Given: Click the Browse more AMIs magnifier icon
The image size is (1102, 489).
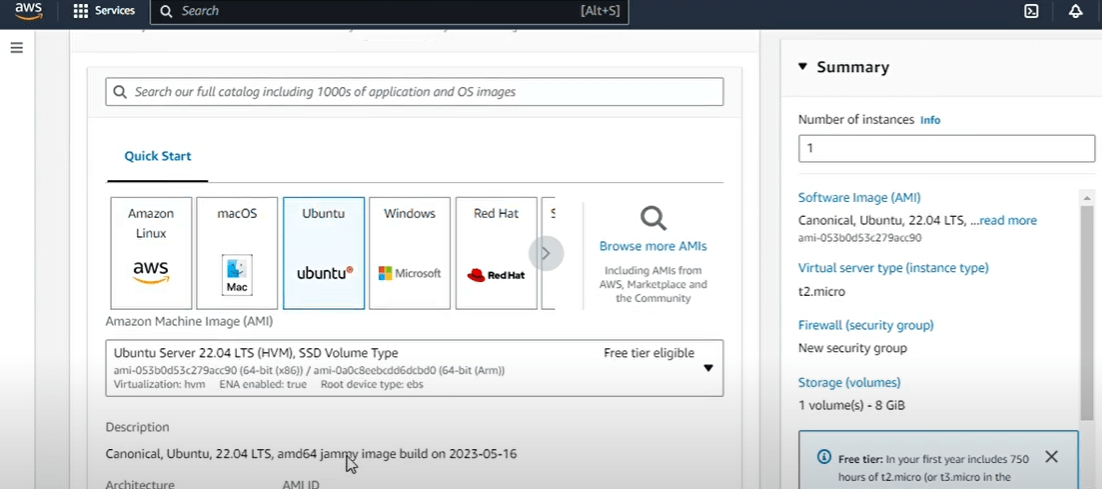Looking at the screenshot, I should pos(653,218).
